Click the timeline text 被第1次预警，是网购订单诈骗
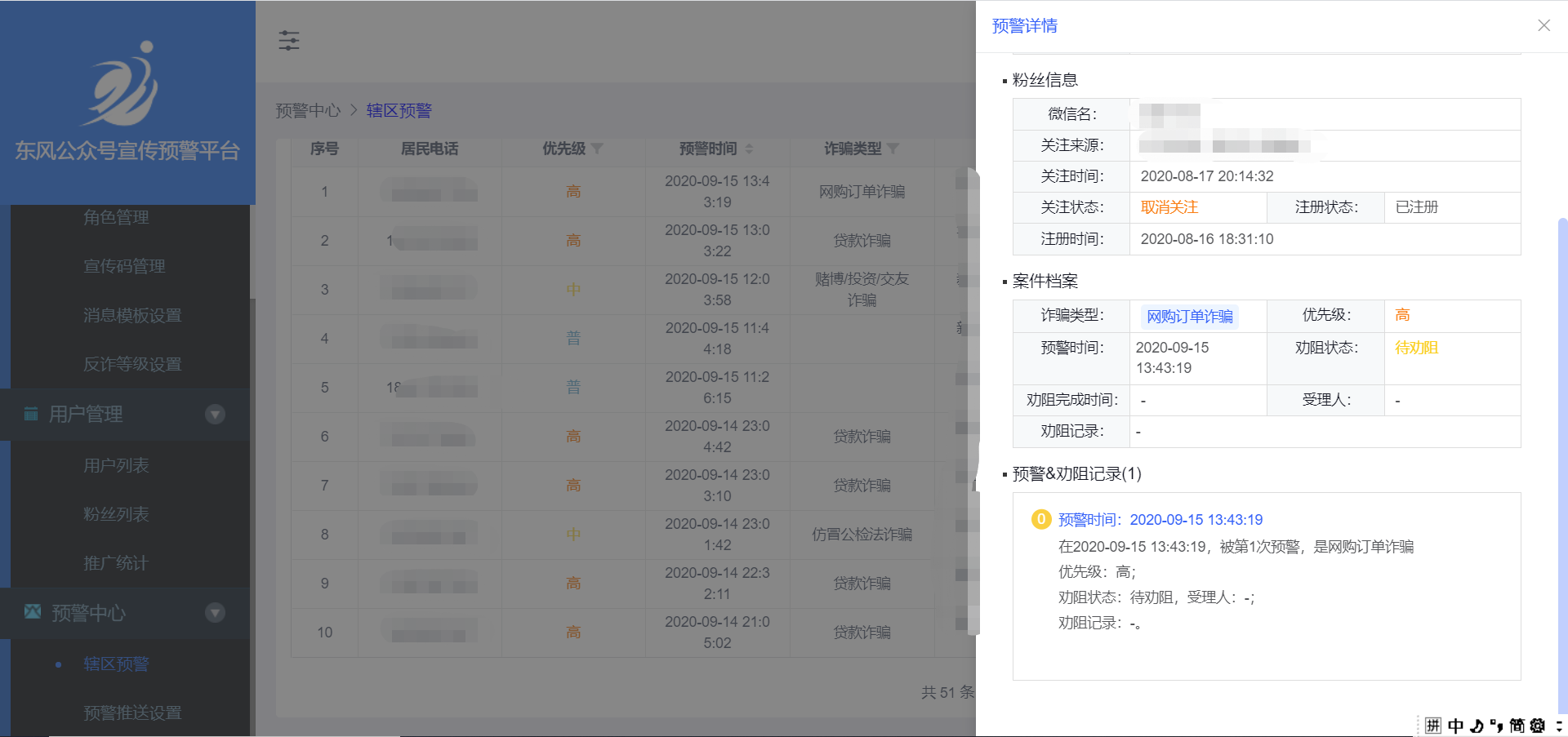 tap(1316, 547)
